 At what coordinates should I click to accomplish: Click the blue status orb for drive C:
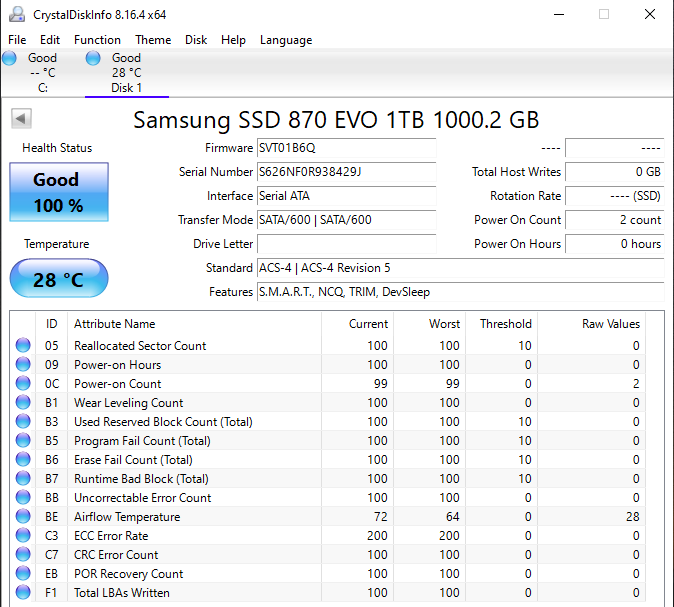9,58
